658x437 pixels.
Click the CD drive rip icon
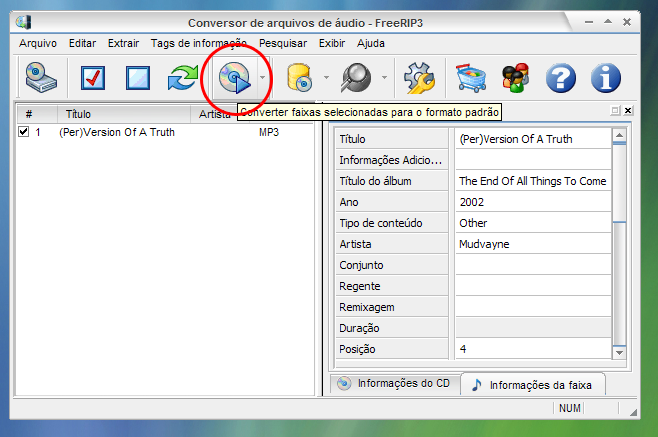click(x=41, y=78)
